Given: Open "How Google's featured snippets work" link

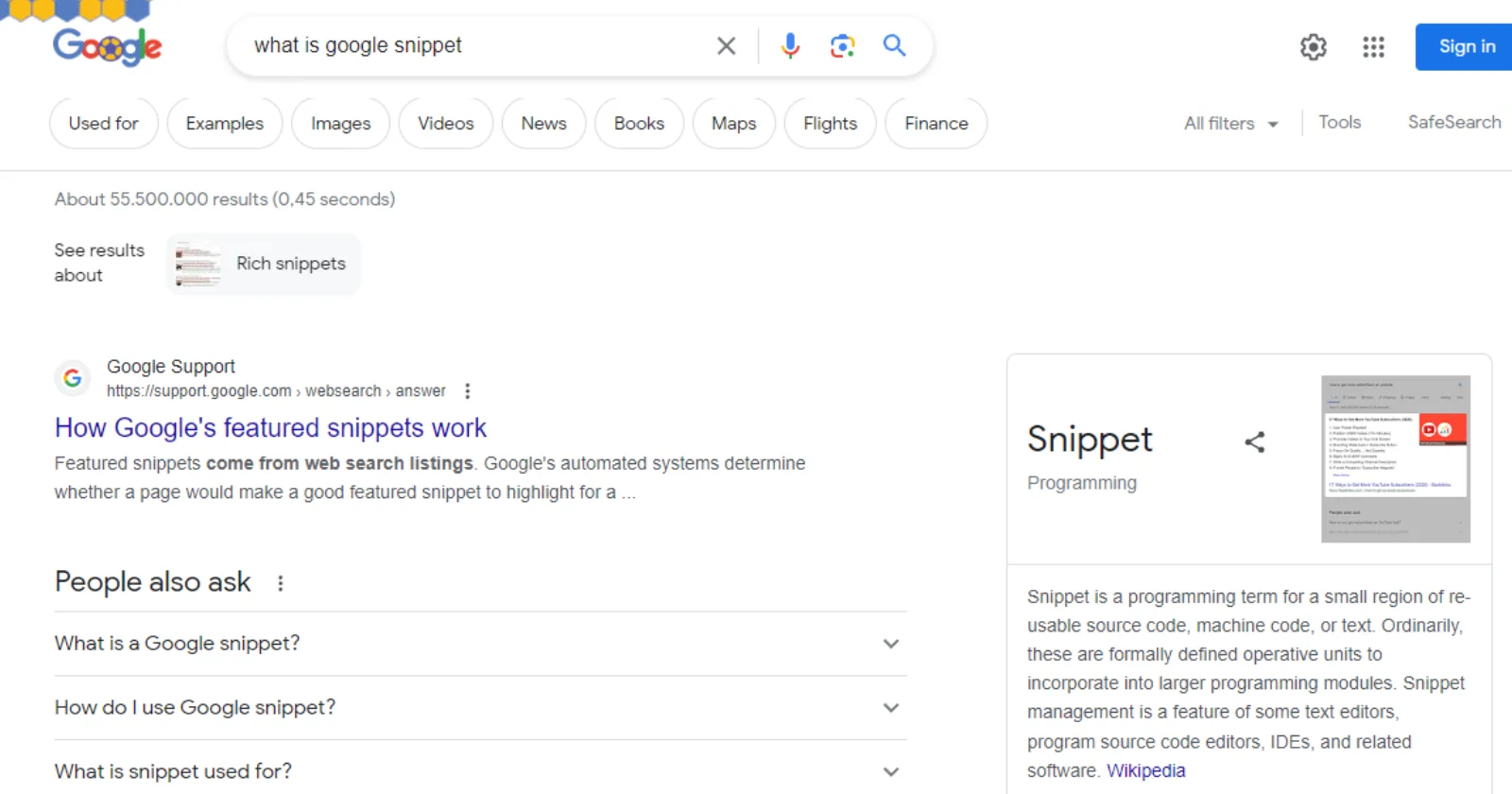Looking at the screenshot, I should pyautogui.click(x=270, y=428).
